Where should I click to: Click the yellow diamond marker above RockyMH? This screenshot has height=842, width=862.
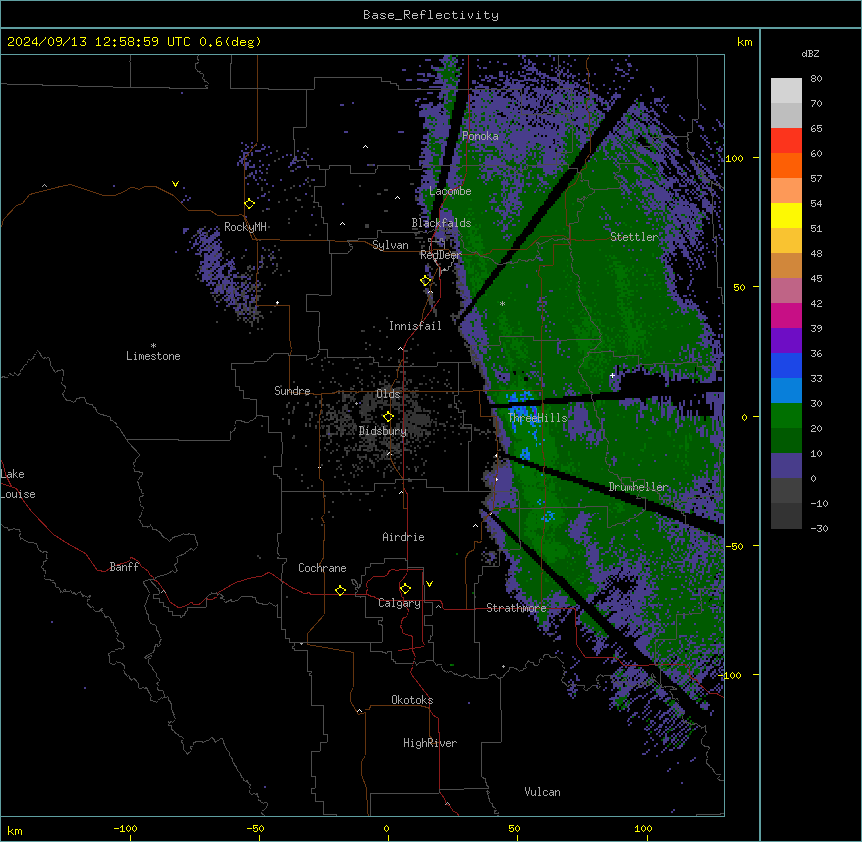[x=249, y=204]
